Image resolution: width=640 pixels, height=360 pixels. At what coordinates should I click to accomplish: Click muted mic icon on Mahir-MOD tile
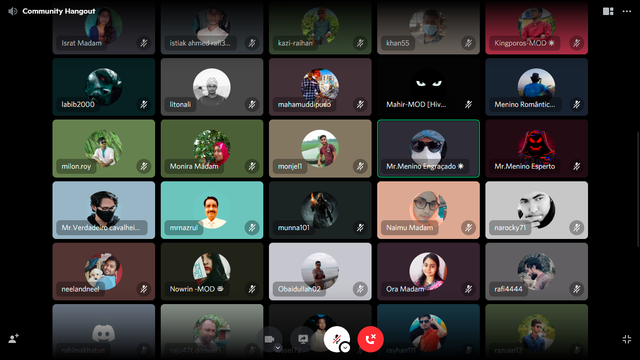[x=468, y=104]
